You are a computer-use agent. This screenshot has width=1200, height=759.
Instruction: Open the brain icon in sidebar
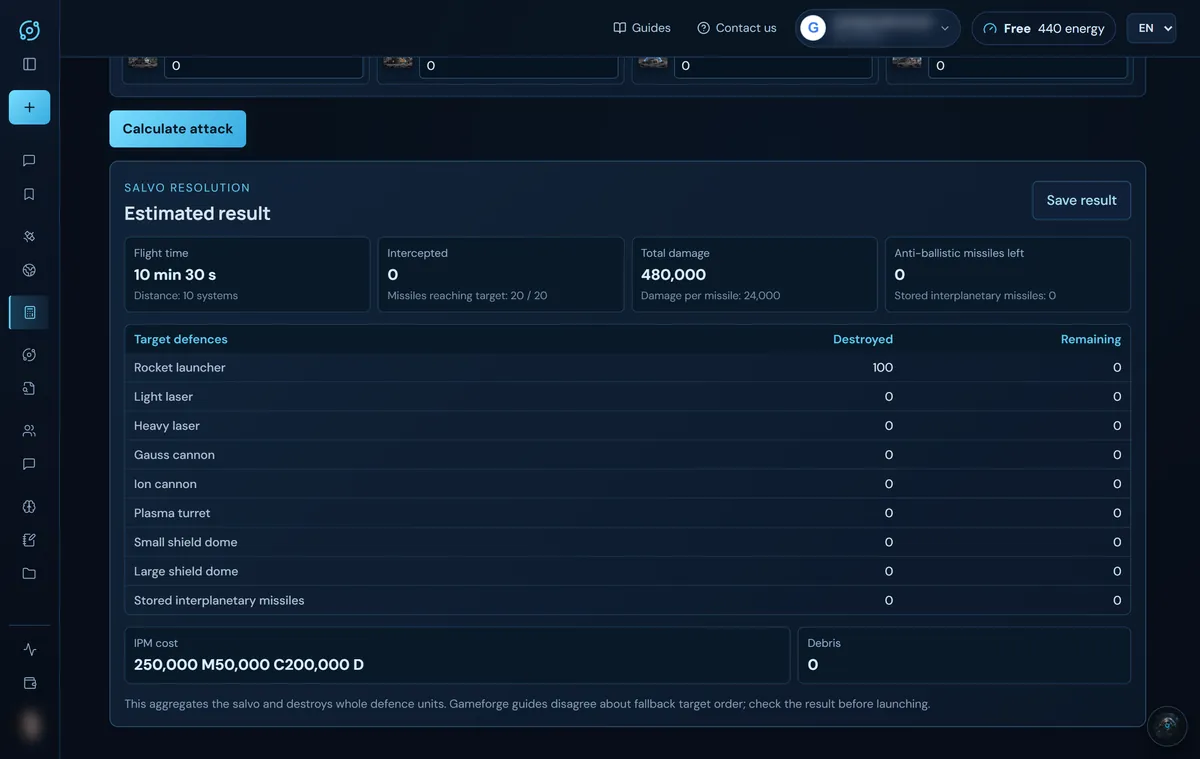point(29,506)
